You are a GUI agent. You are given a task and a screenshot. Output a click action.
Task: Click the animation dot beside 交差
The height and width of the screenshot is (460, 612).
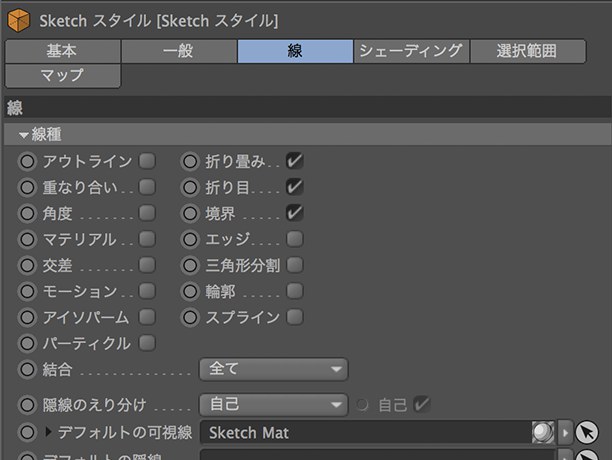(x=27, y=265)
